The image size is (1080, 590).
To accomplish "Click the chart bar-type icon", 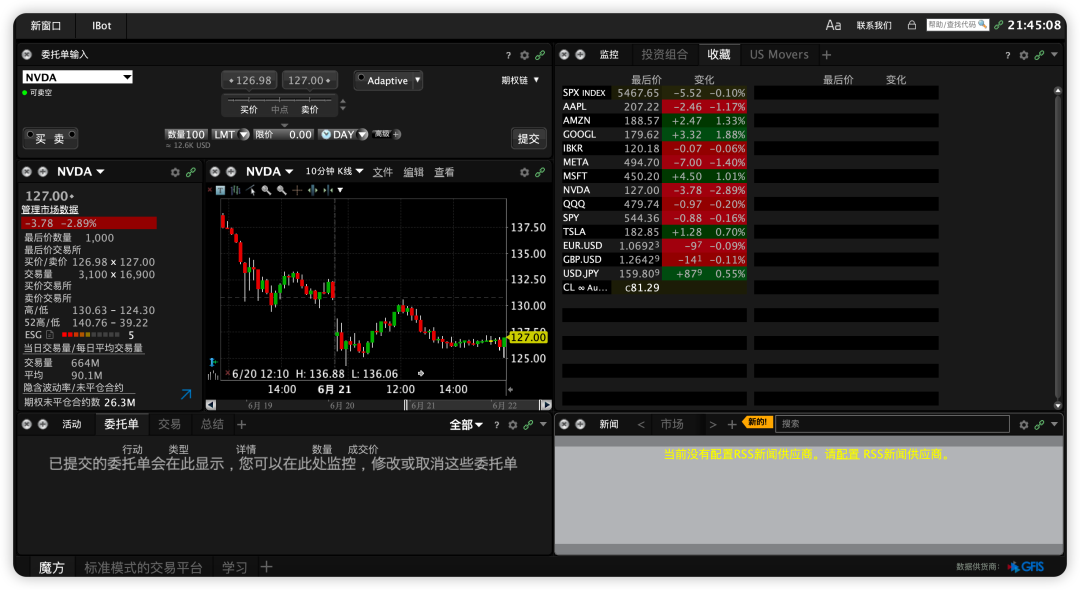I will click(x=236, y=190).
